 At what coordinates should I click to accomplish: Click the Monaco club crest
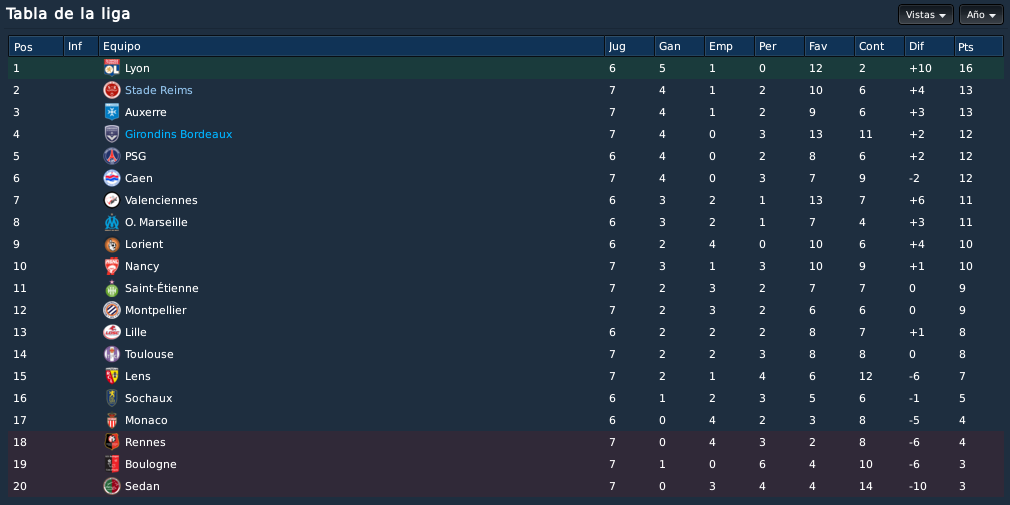(x=112, y=420)
